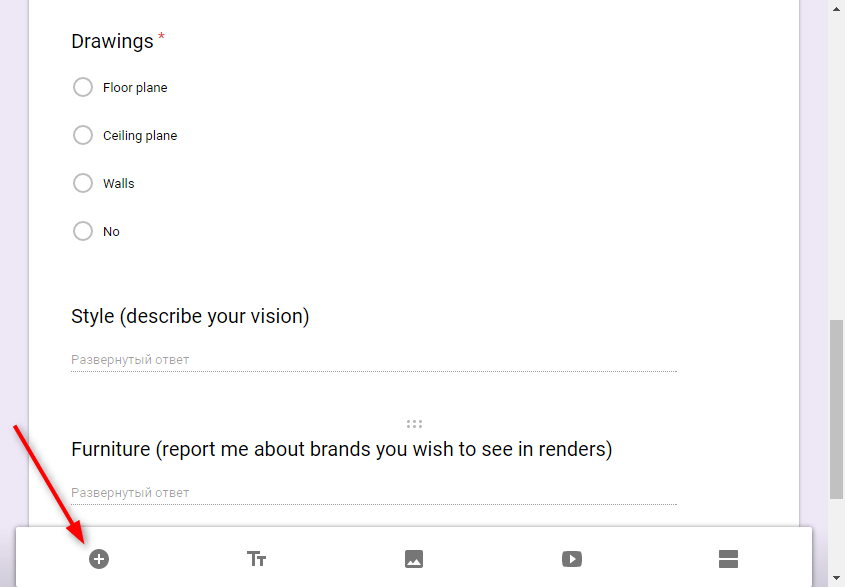This screenshot has width=845, height=587.
Task: Open the Style (describe your vision) question
Action: (190, 316)
